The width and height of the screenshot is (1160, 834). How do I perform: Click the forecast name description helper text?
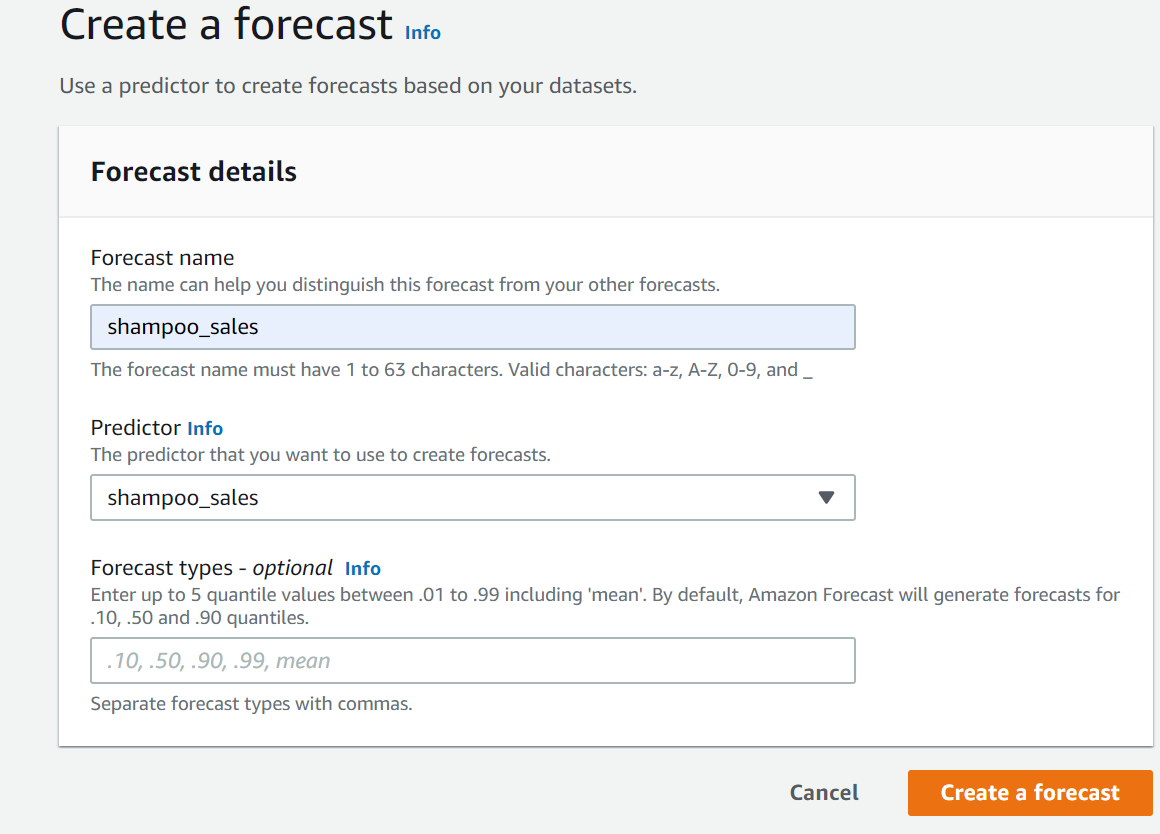tap(404, 284)
